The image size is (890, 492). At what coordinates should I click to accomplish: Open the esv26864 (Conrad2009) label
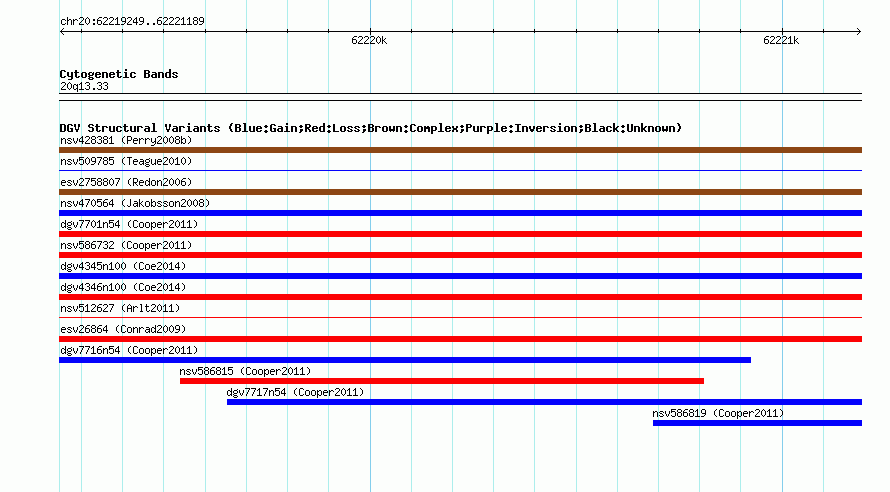tap(123, 329)
